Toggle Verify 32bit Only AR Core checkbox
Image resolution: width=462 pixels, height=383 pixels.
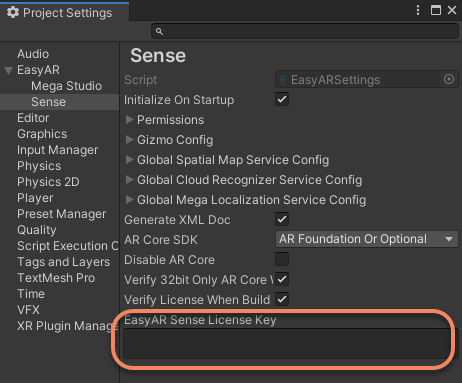coord(282,279)
